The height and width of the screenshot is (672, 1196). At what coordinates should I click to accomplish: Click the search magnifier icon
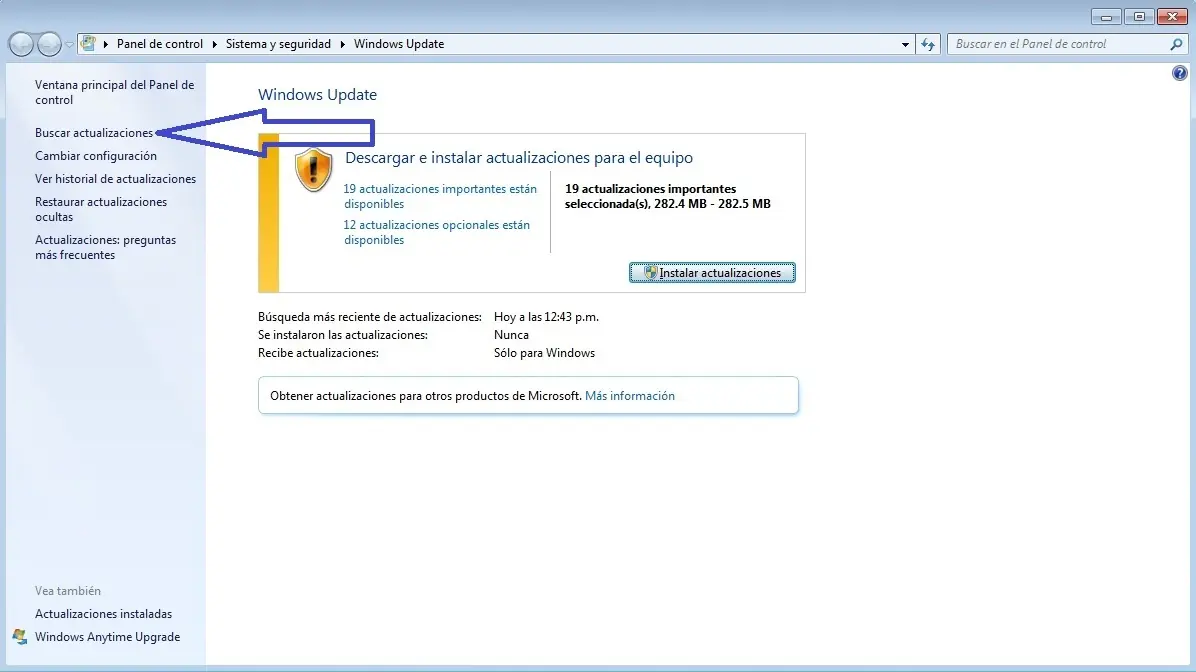click(1175, 44)
